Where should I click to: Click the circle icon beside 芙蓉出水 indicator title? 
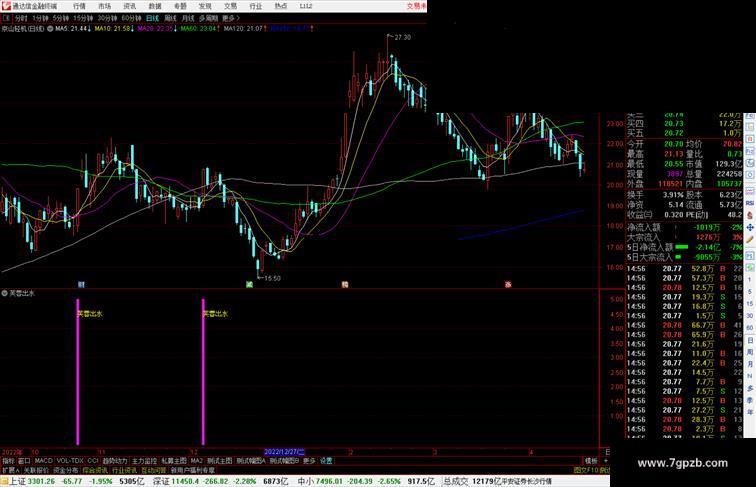[x=4, y=293]
